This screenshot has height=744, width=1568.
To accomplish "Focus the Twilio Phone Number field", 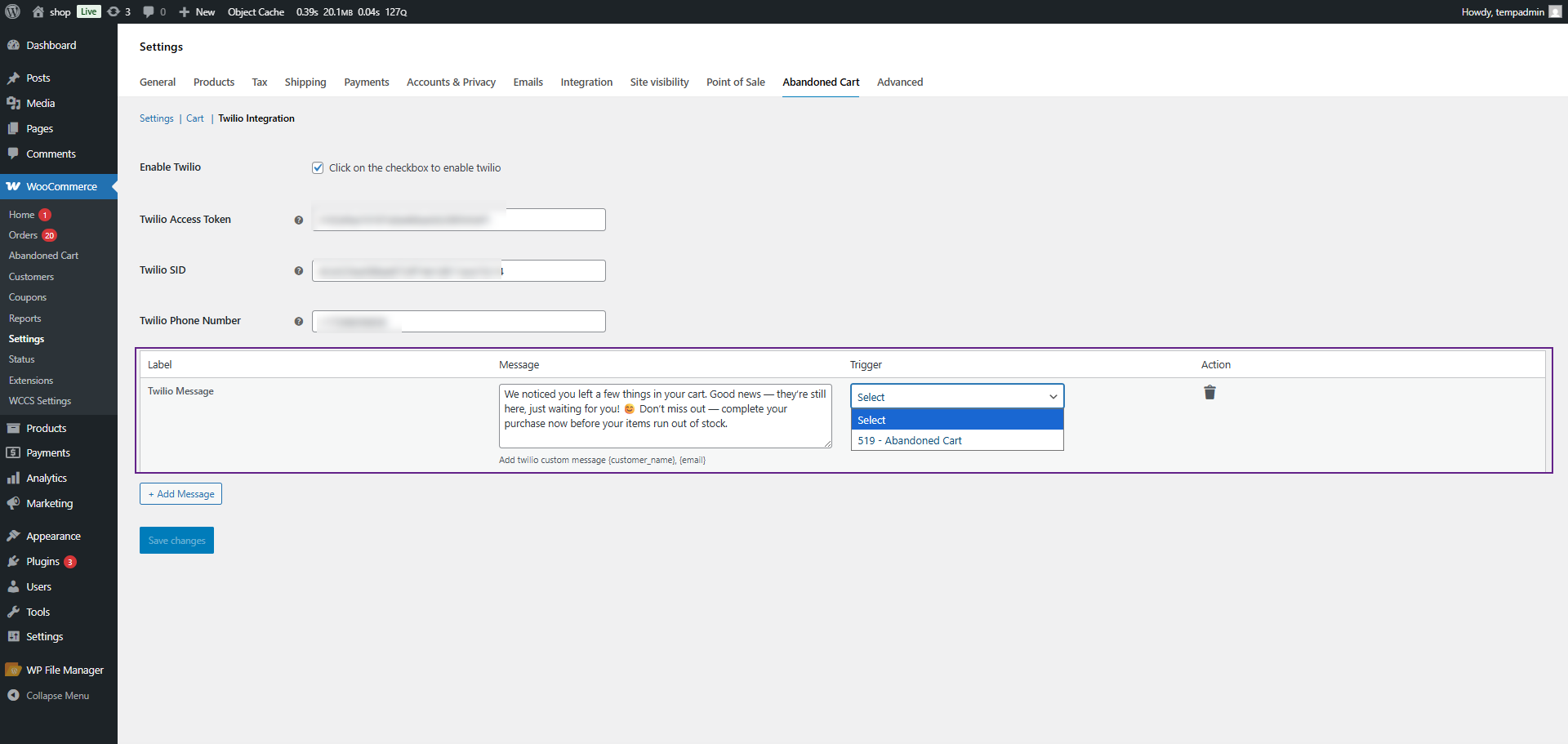I will [x=459, y=321].
